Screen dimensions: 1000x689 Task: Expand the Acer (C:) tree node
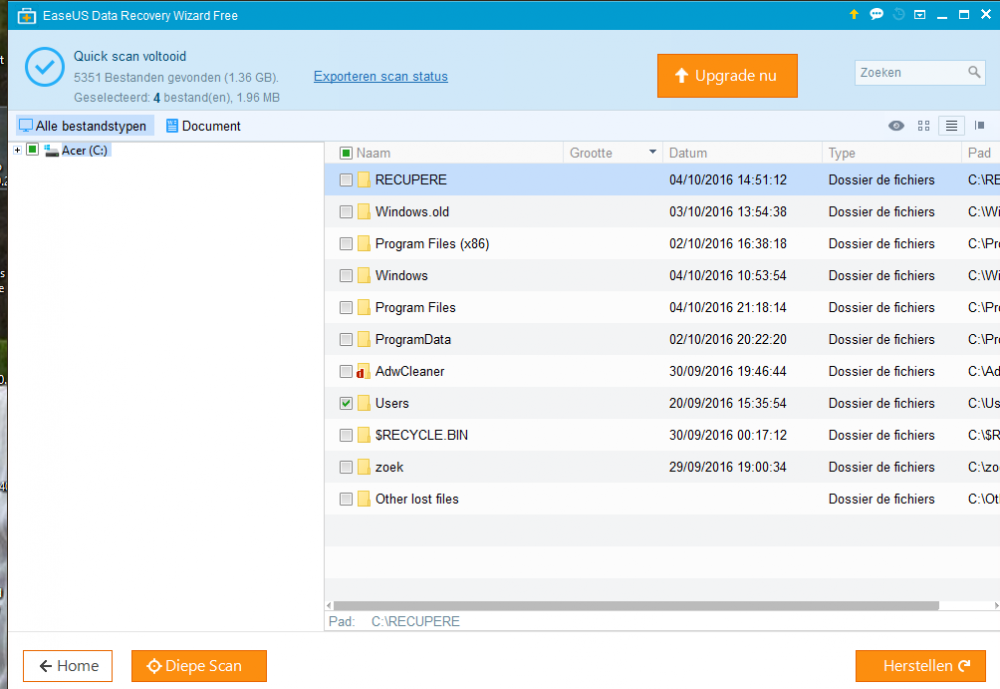point(17,150)
